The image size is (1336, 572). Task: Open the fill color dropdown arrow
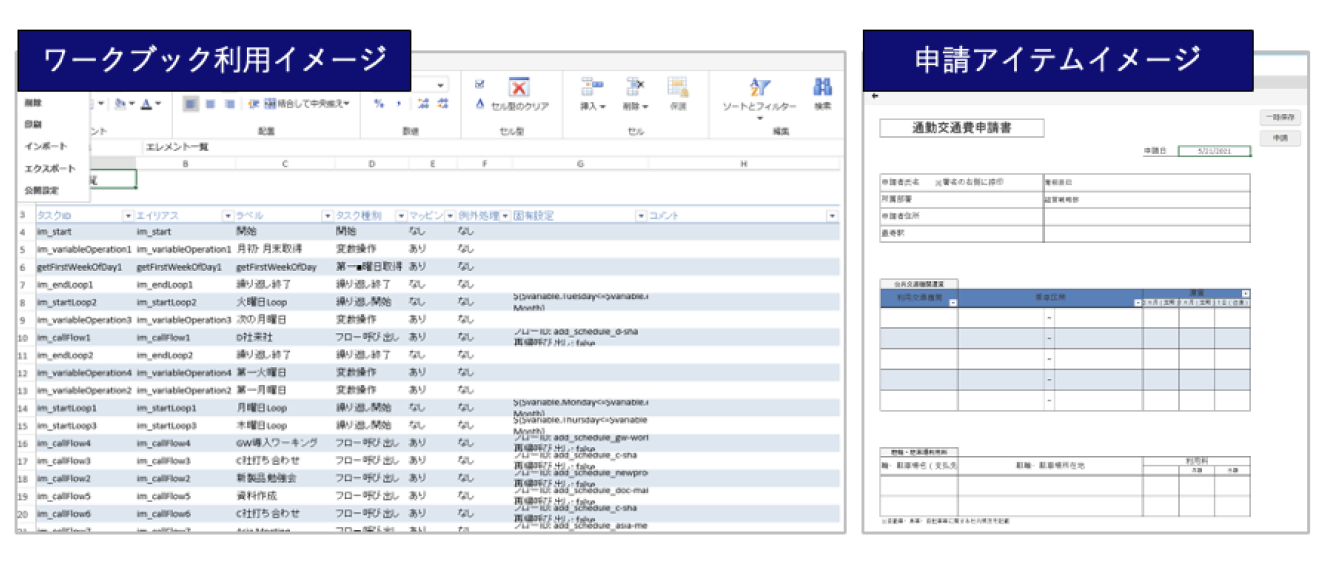130,105
